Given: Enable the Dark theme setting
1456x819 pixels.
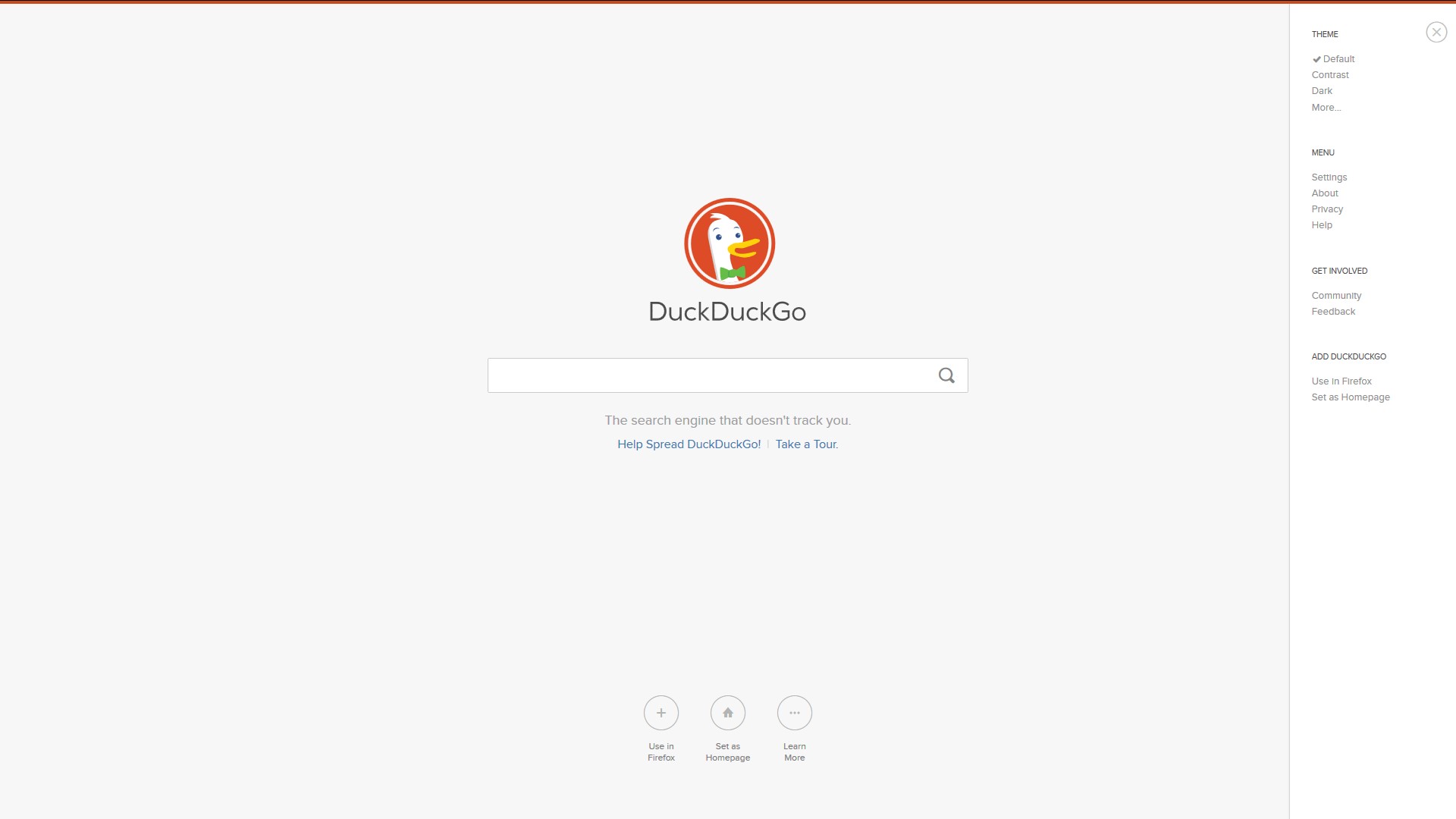Looking at the screenshot, I should click(x=1322, y=91).
